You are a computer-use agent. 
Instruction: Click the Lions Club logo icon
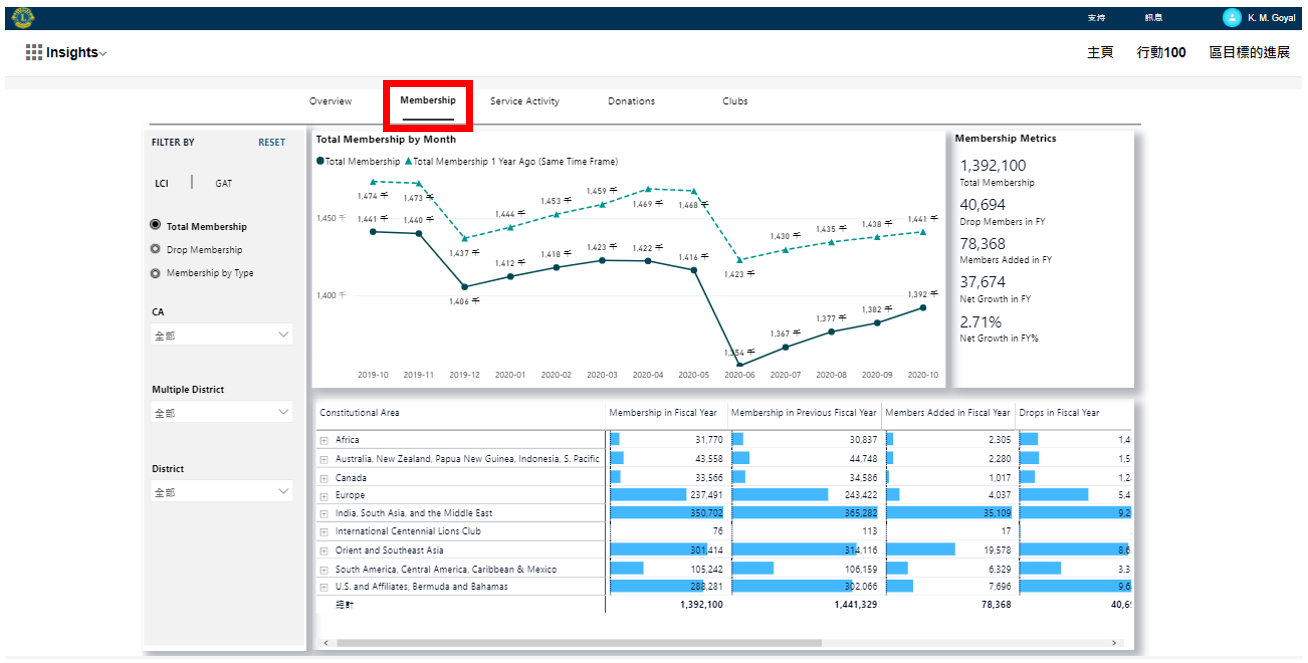point(24,17)
